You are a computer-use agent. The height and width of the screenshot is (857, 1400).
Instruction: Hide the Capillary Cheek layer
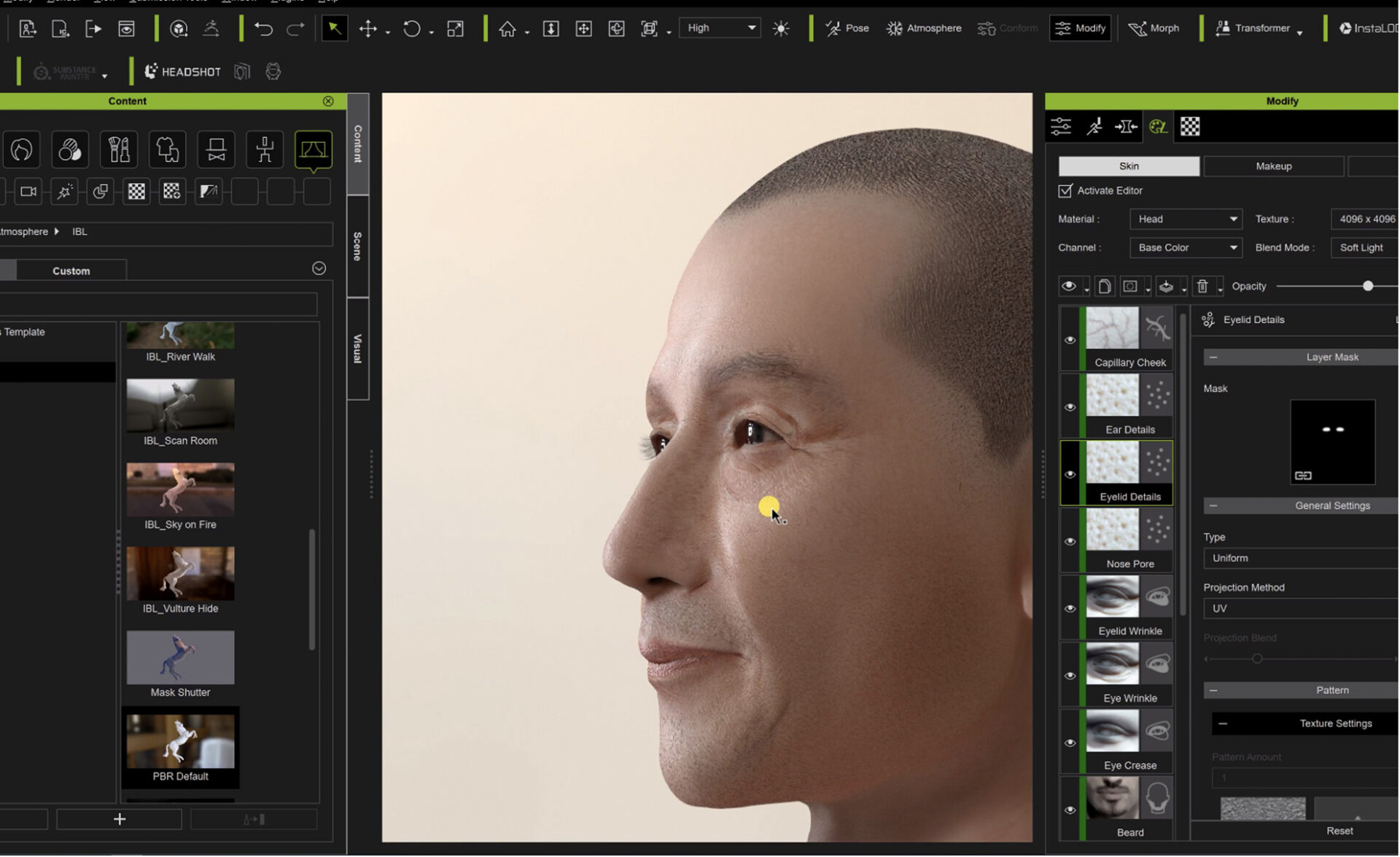tap(1070, 340)
